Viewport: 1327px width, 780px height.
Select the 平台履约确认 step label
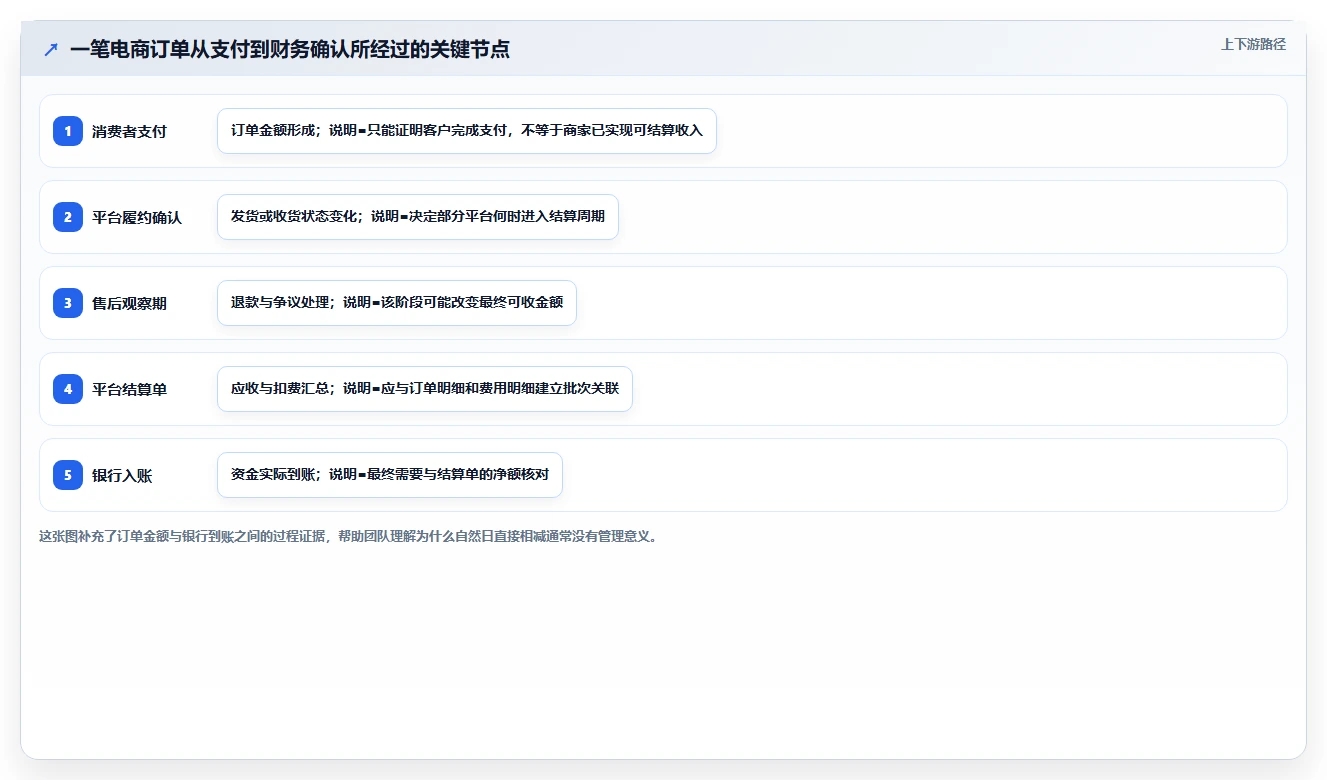pos(137,217)
